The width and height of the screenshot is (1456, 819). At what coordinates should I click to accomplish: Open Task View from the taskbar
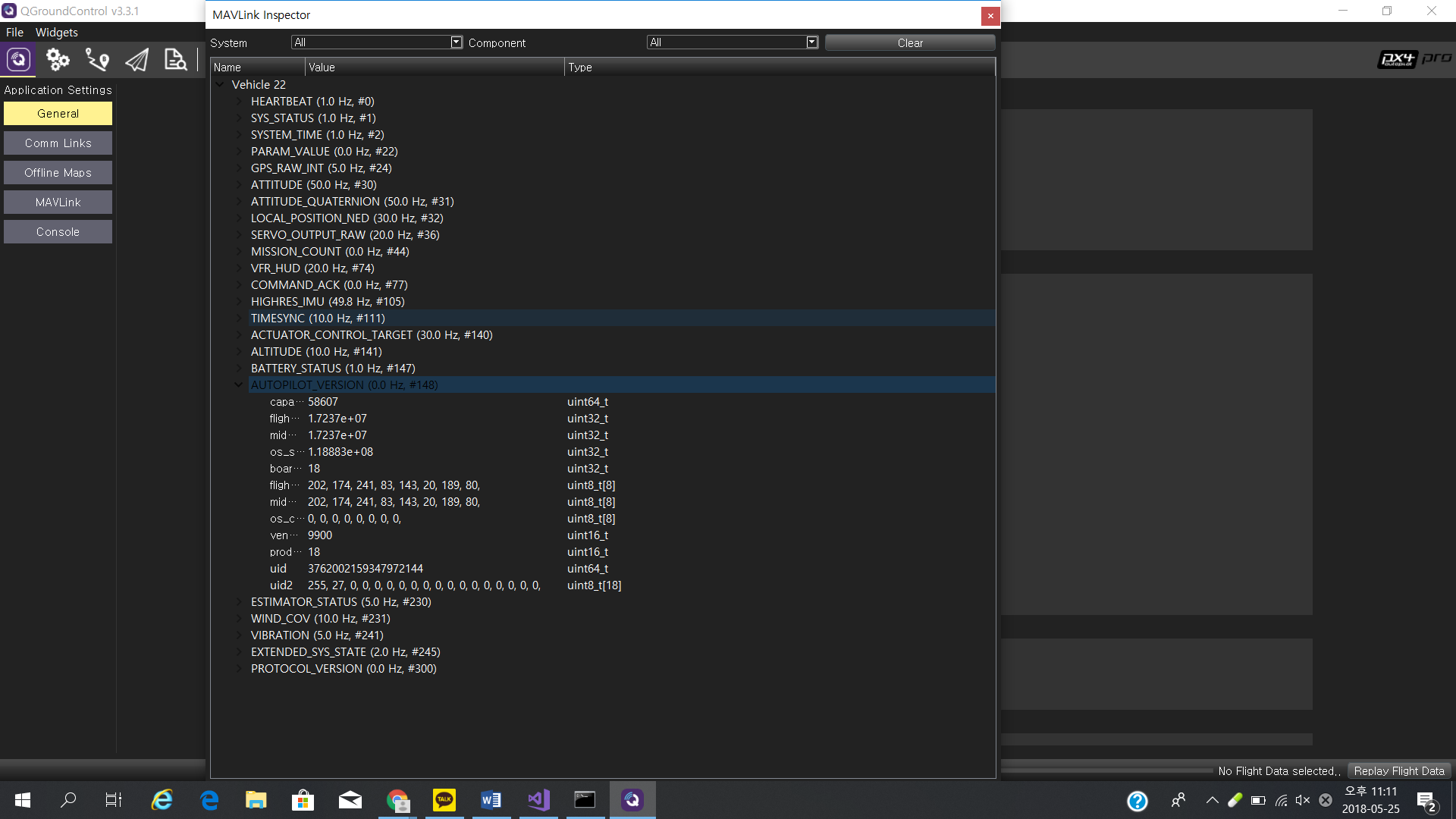pyautogui.click(x=114, y=799)
